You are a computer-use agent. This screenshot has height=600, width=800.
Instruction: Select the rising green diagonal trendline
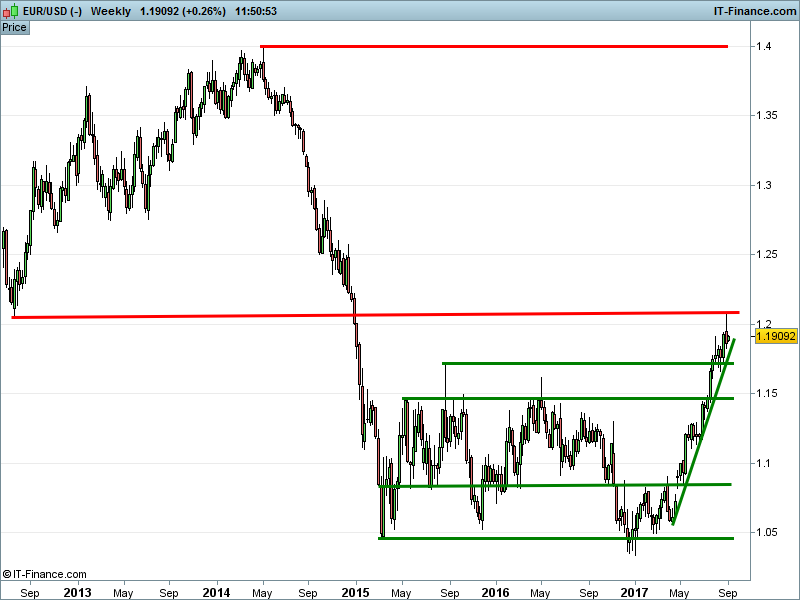click(704, 432)
